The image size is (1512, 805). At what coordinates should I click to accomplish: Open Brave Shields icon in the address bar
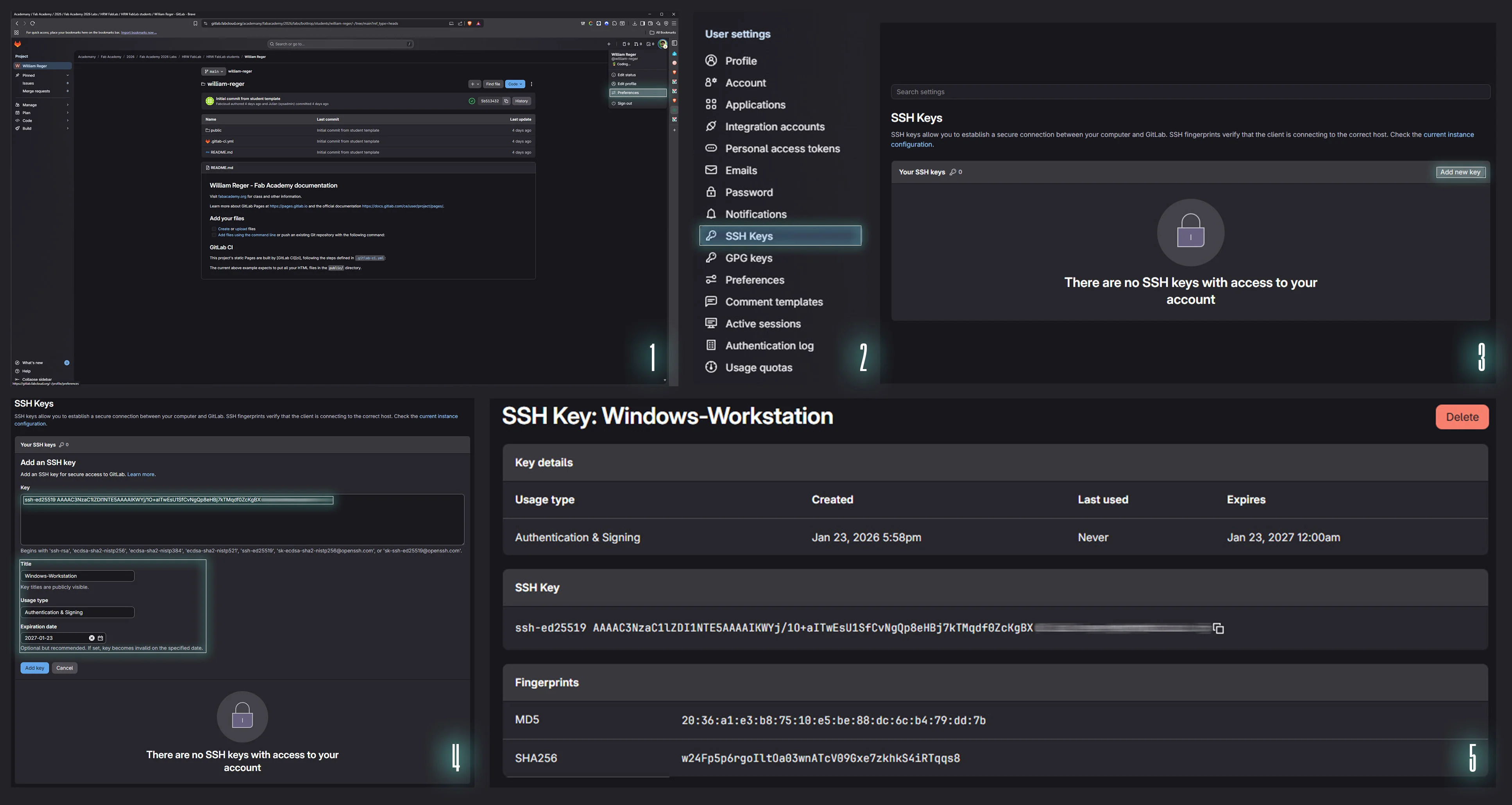click(x=469, y=23)
